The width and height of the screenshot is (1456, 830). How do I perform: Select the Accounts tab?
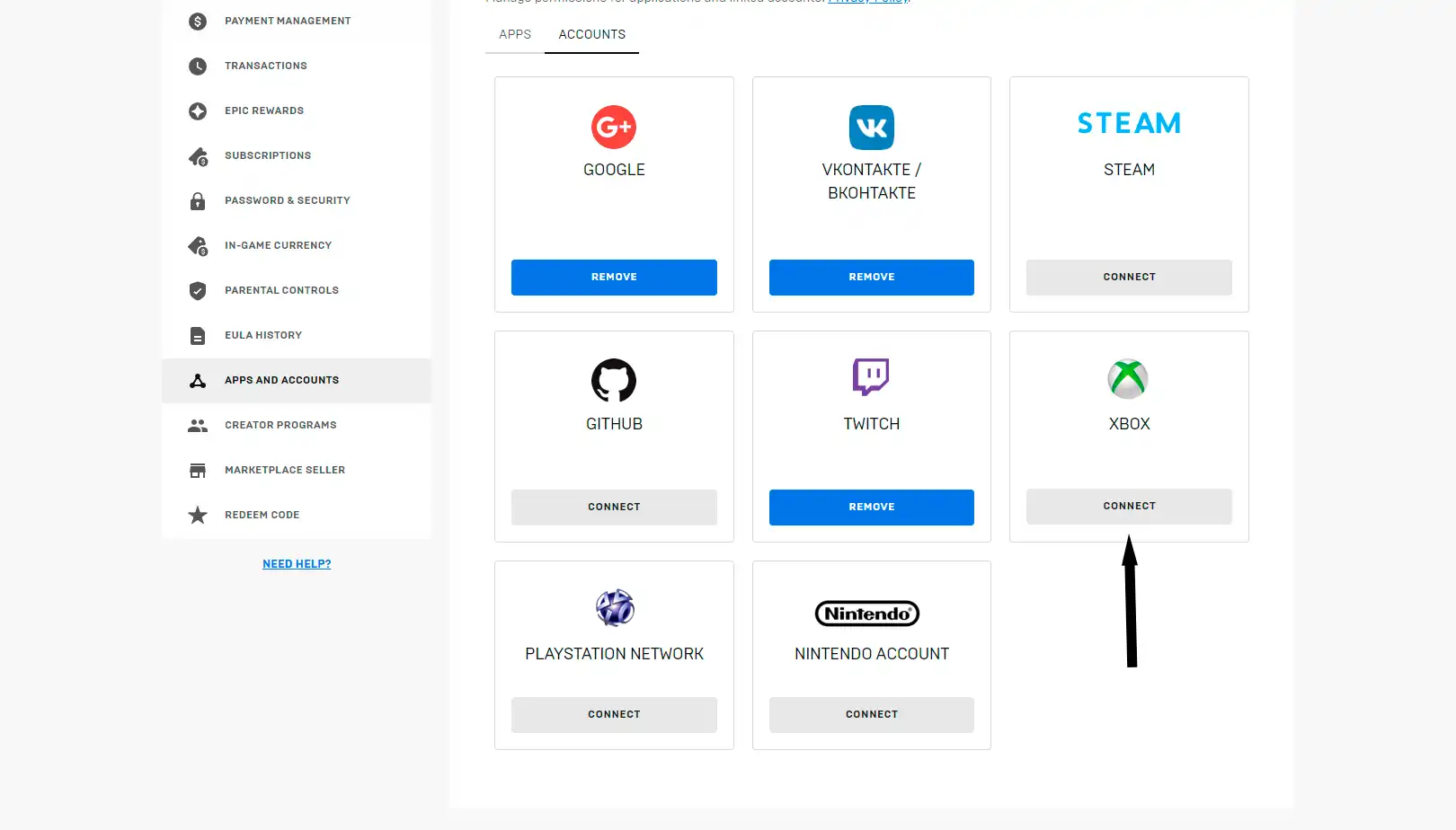(591, 34)
